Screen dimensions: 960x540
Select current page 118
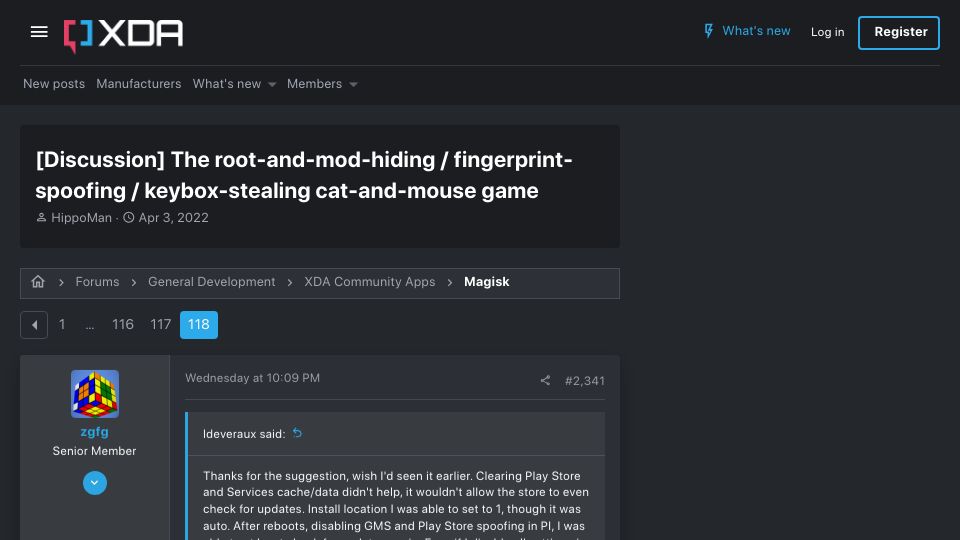coord(198,324)
